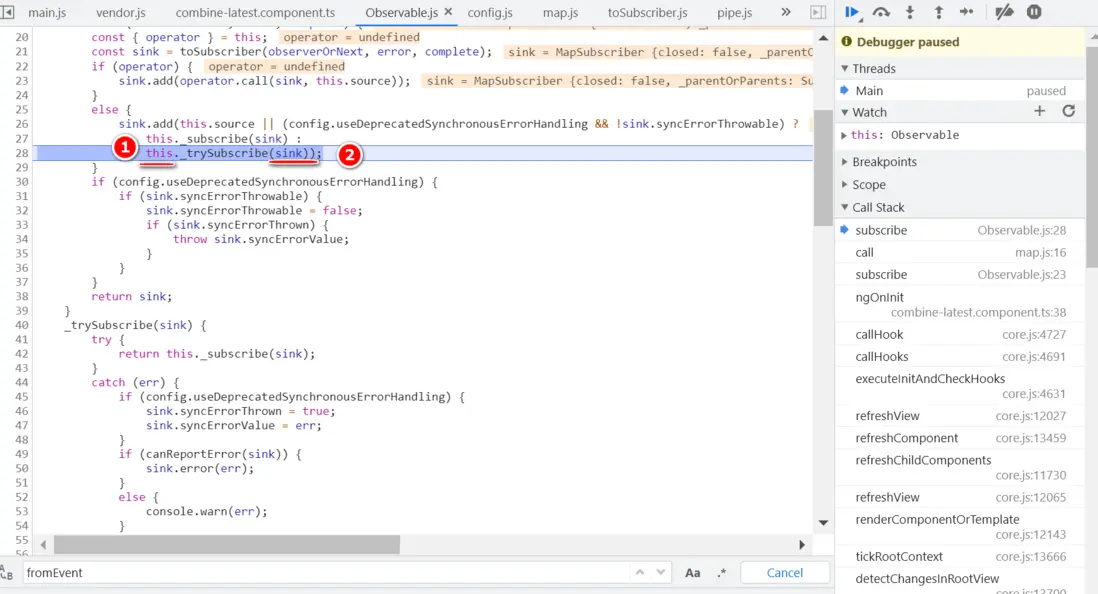
Task: Select the ngOnInit call stack frame
Action: 961,305
